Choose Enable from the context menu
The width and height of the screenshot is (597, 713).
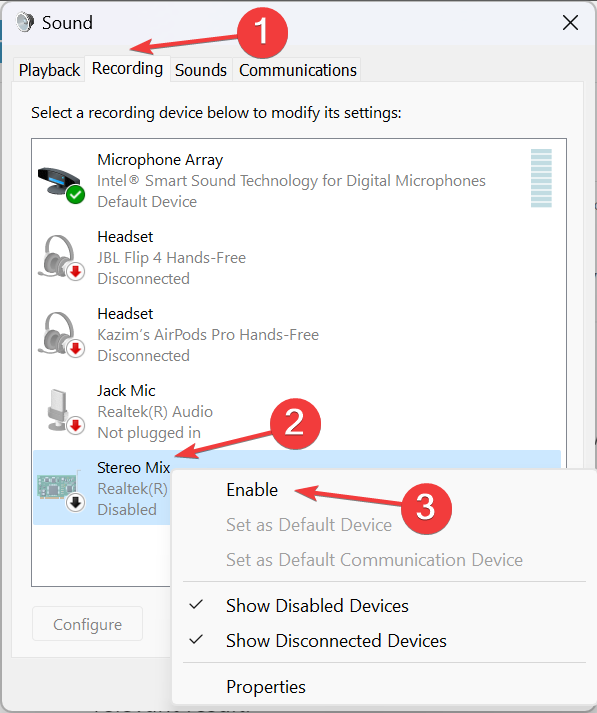point(252,490)
